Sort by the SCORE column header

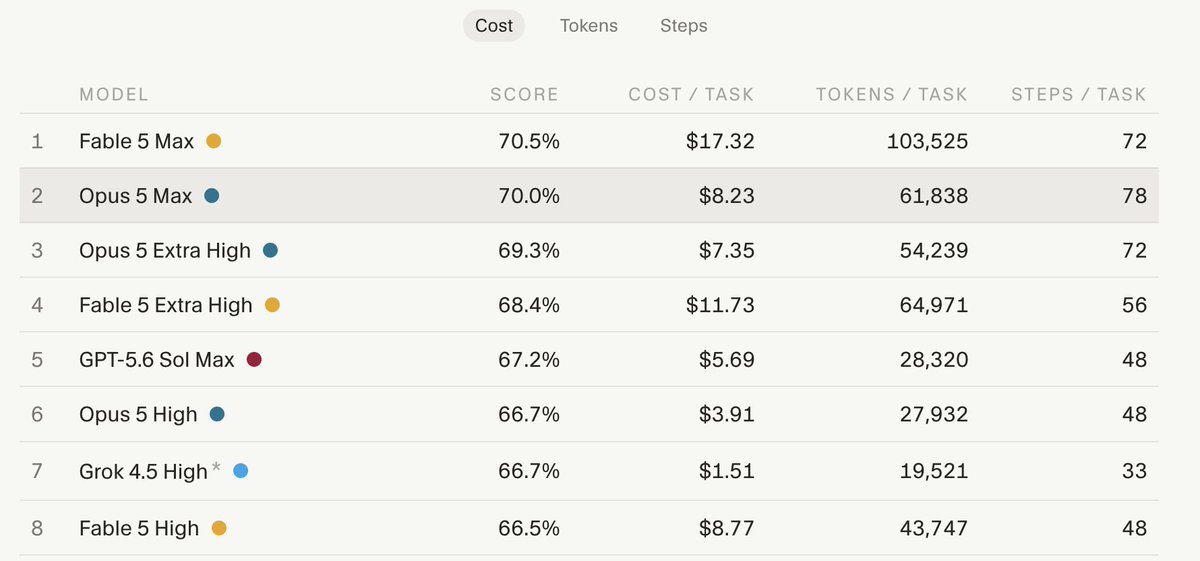524,95
